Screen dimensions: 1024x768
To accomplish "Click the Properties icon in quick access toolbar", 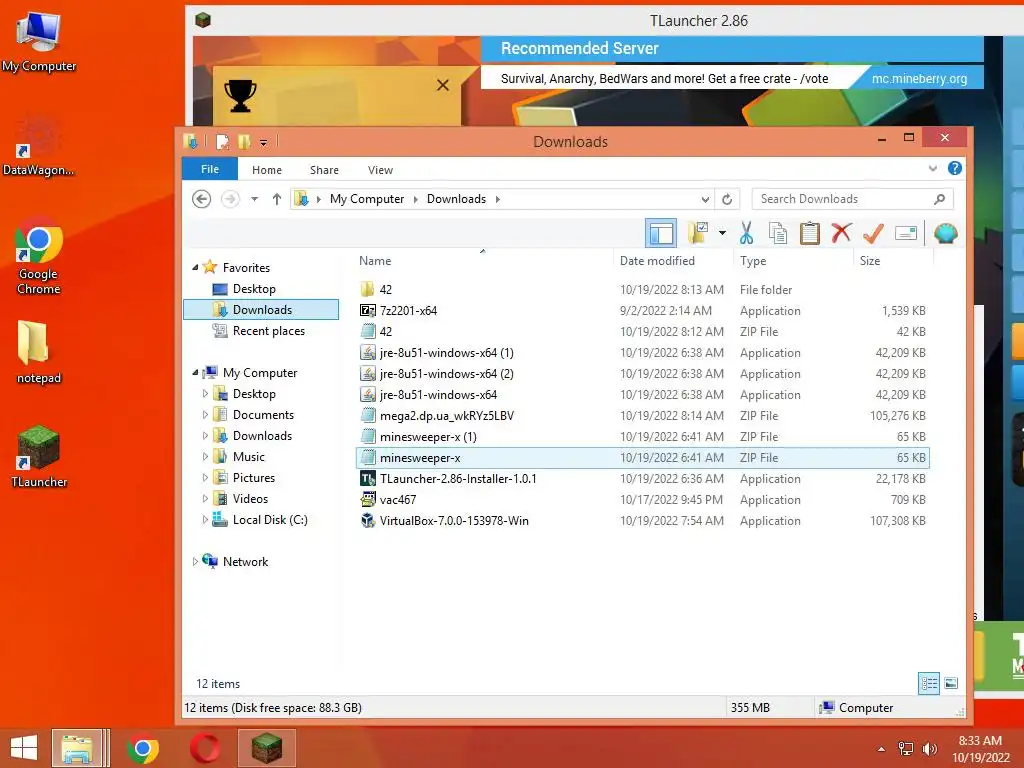I will pyautogui.click(x=223, y=141).
